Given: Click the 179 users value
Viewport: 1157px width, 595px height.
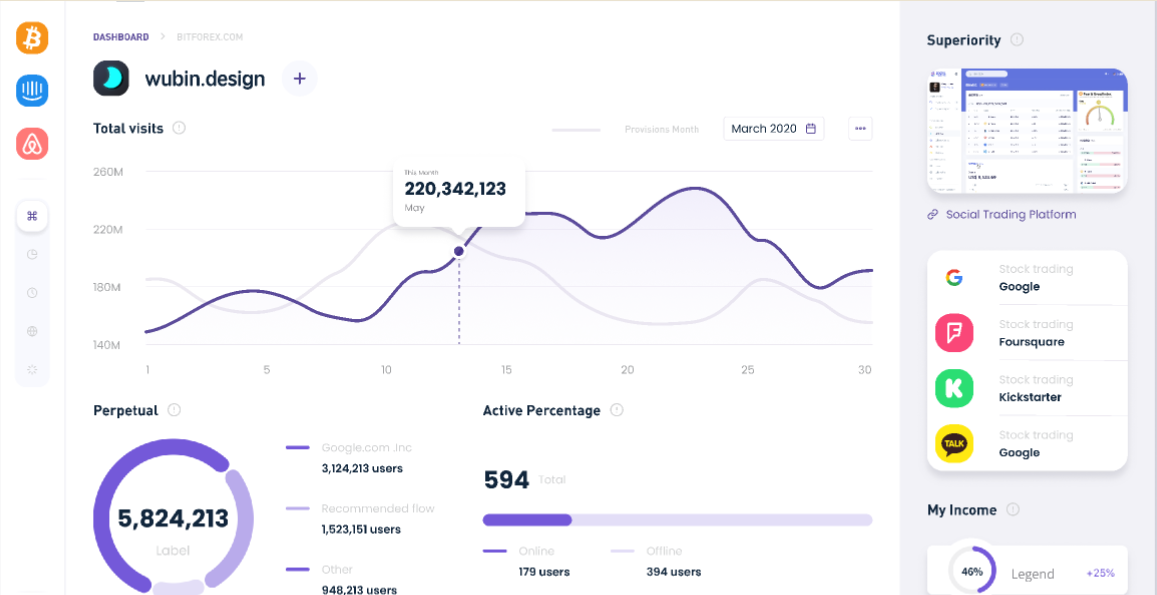Looking at the screenshot, I should [x=544, y=571].
